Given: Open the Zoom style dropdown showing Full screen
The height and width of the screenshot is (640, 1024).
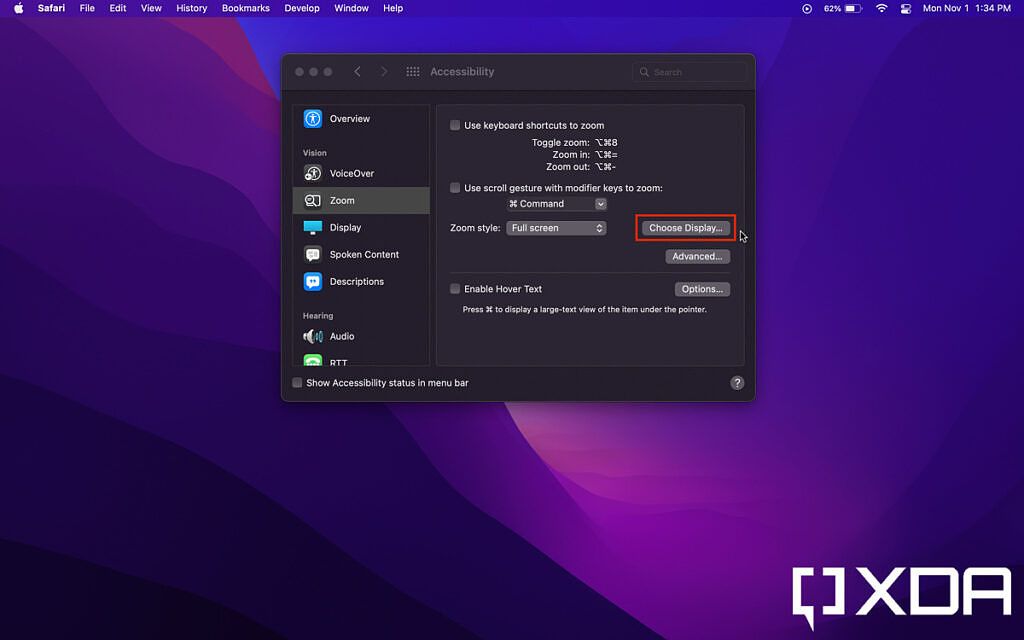Looking at the screenshot, I should [x=556, y=227].
